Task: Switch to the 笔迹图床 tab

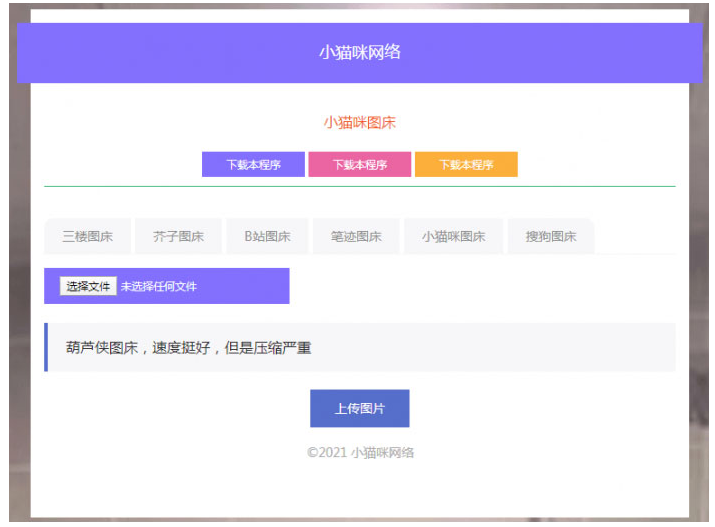Action: click(356, 237)
